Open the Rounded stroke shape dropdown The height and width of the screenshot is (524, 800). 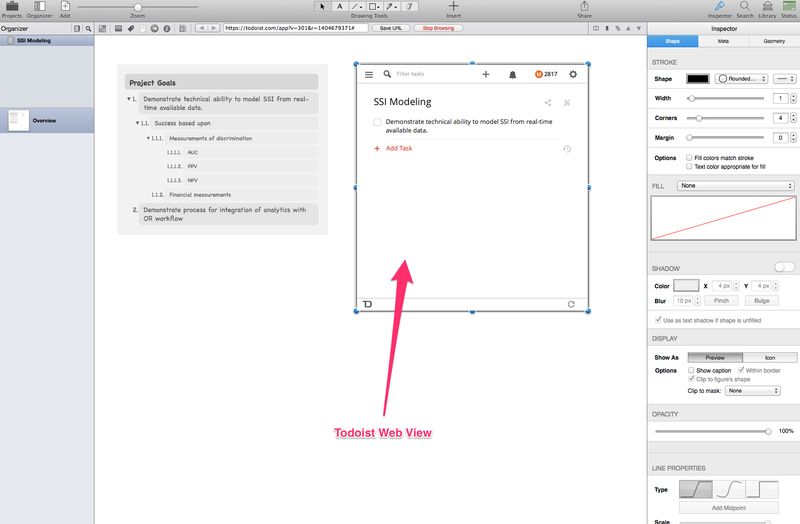click(741, 79)
